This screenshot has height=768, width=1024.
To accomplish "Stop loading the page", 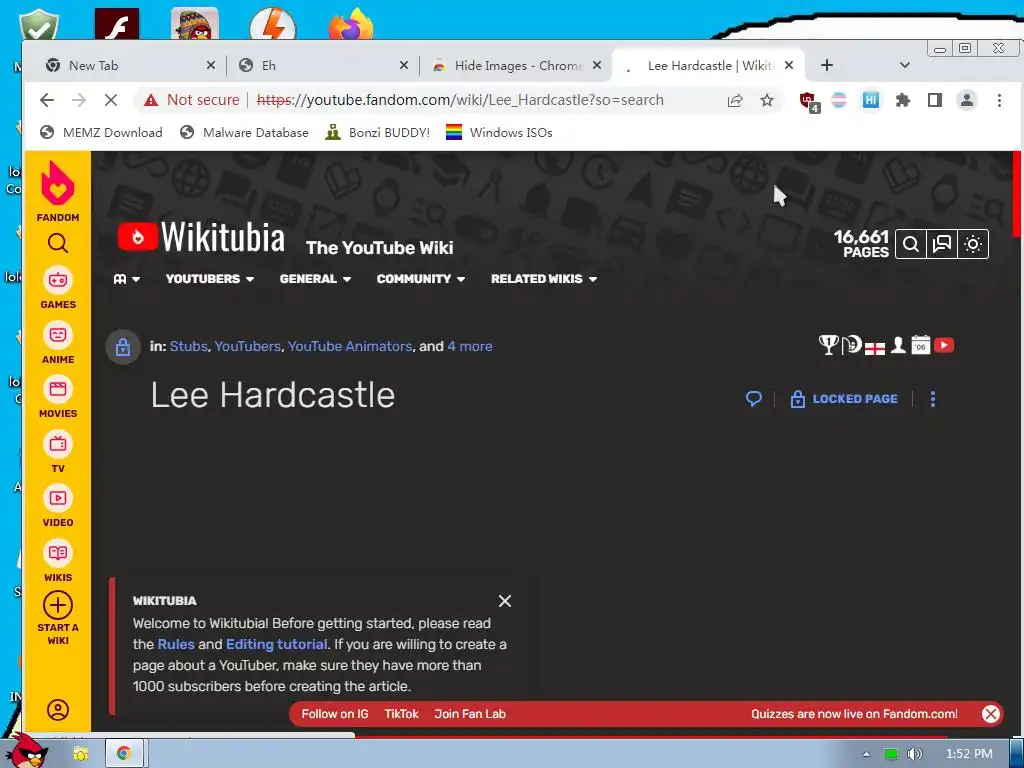I will pyautogui.click(x=111, y=100).
